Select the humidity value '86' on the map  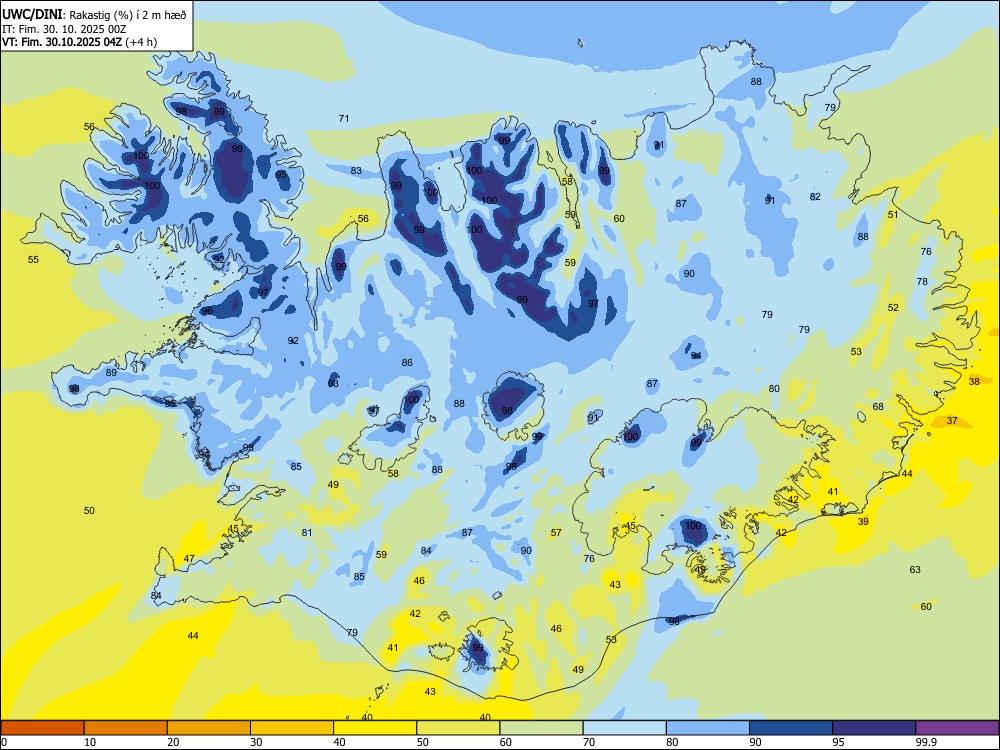click(407, 362)
